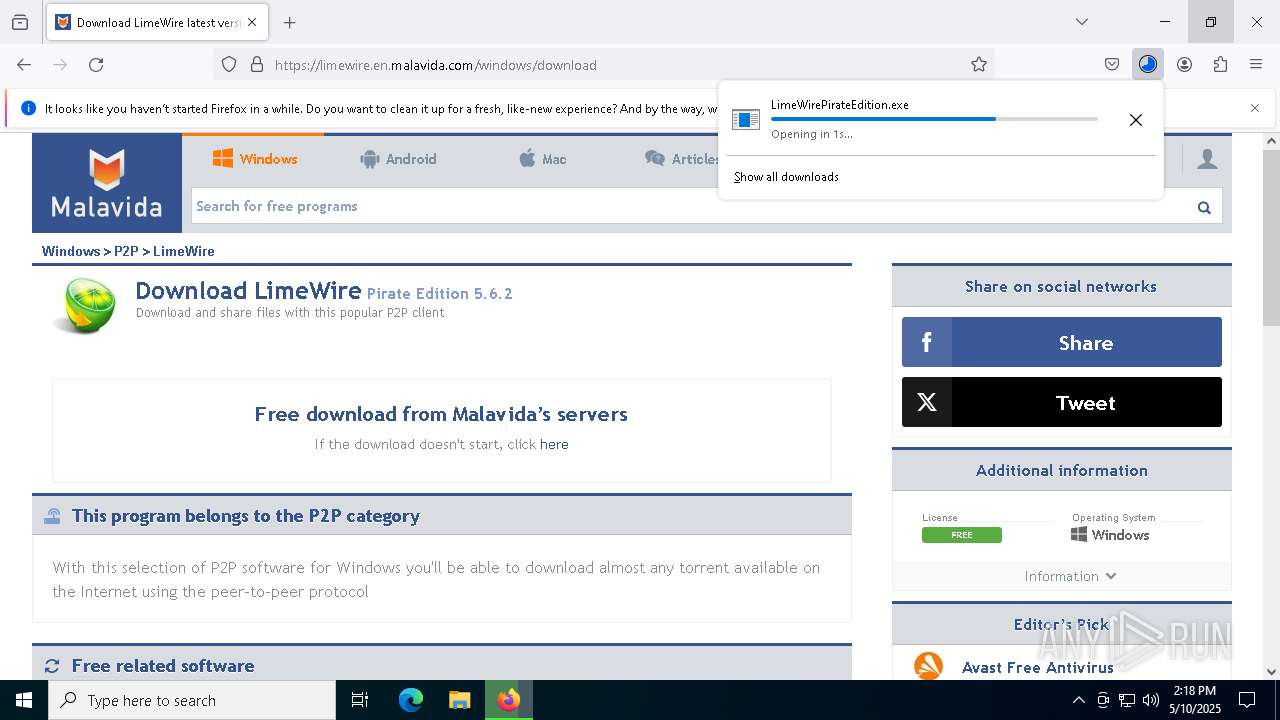Screen dimensions: 1280x720
Task: Click the Windows operating system label
Action: pos(1111,535)
